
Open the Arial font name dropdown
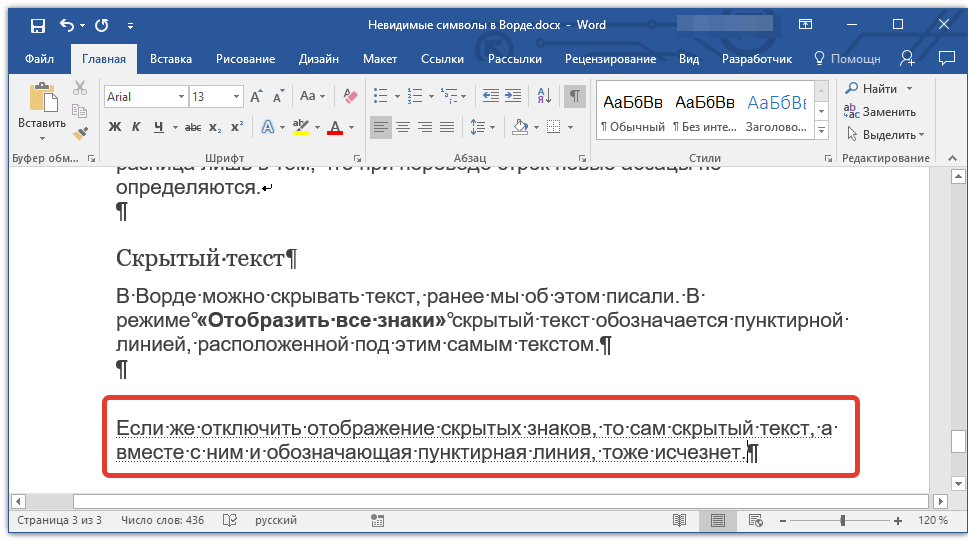pos(181,97)
